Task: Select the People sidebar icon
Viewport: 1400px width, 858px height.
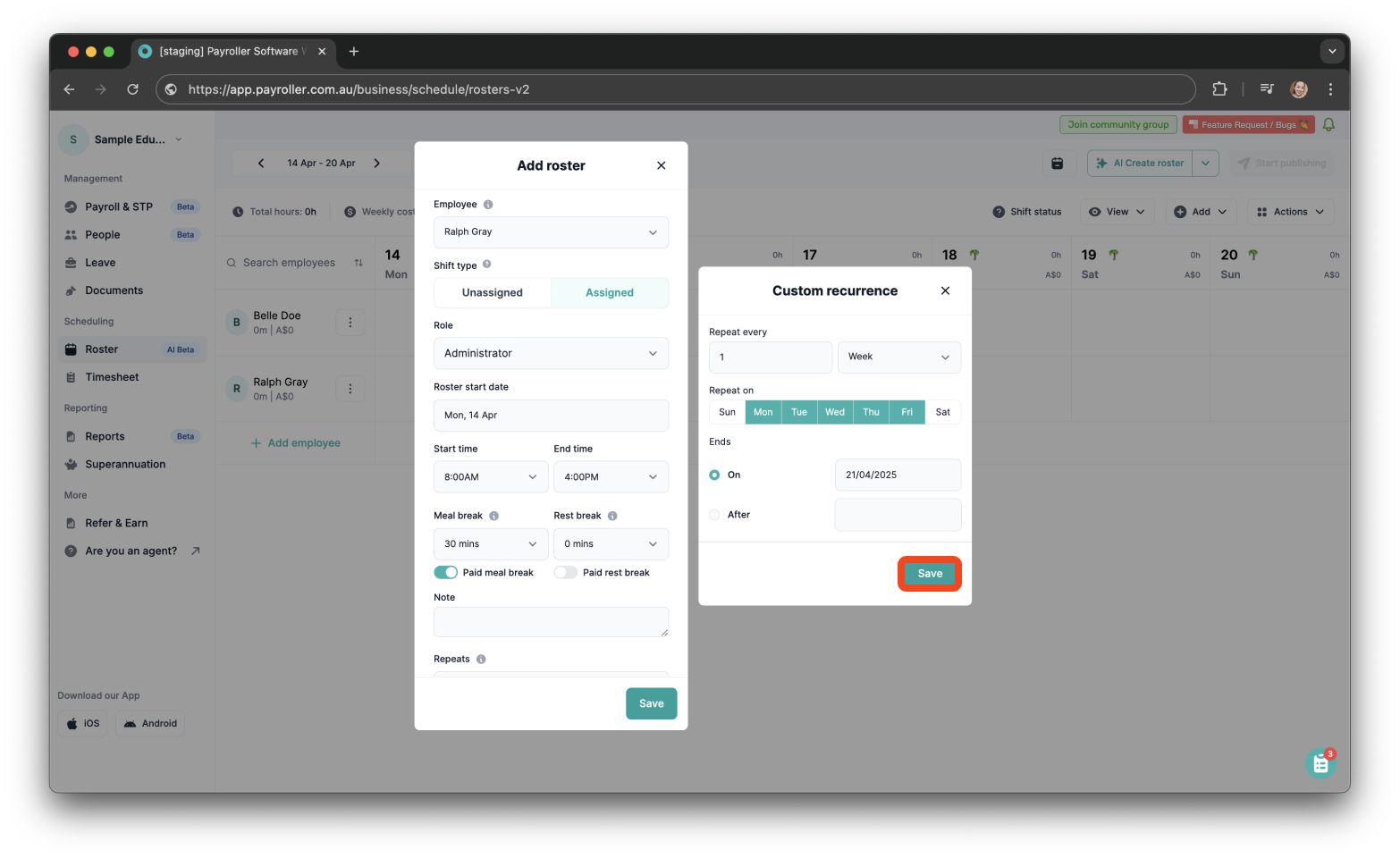Action: click(x=72, y=234)
